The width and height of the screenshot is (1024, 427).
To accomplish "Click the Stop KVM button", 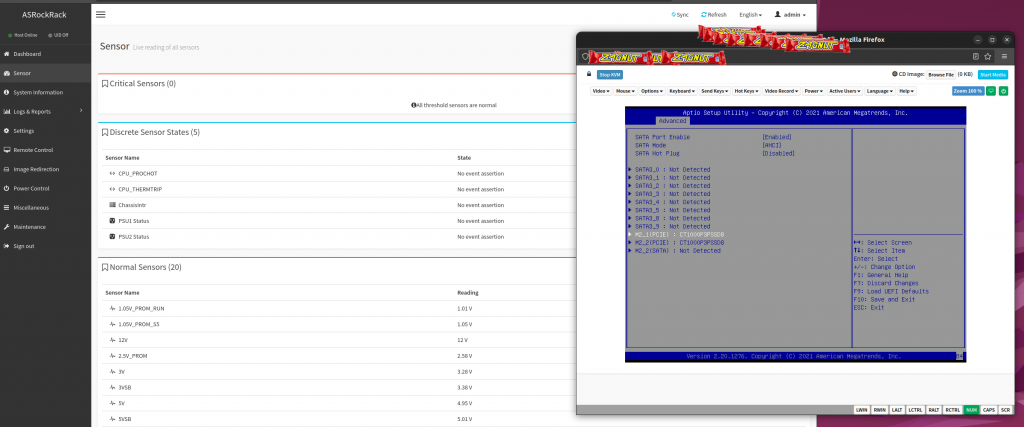I will pyautogui.click(x=610, y=75).
